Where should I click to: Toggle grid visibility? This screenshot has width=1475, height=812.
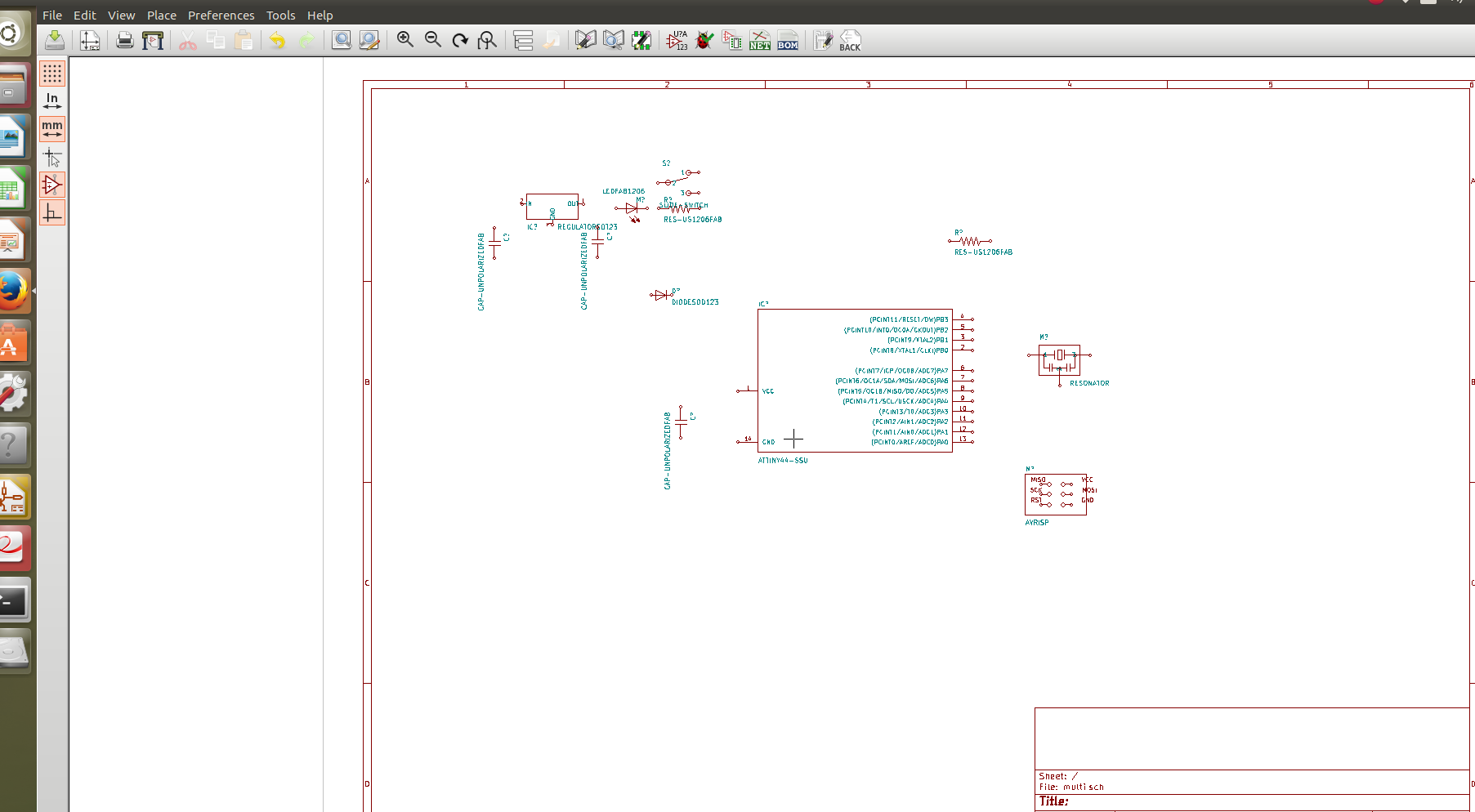click(52, 74)
